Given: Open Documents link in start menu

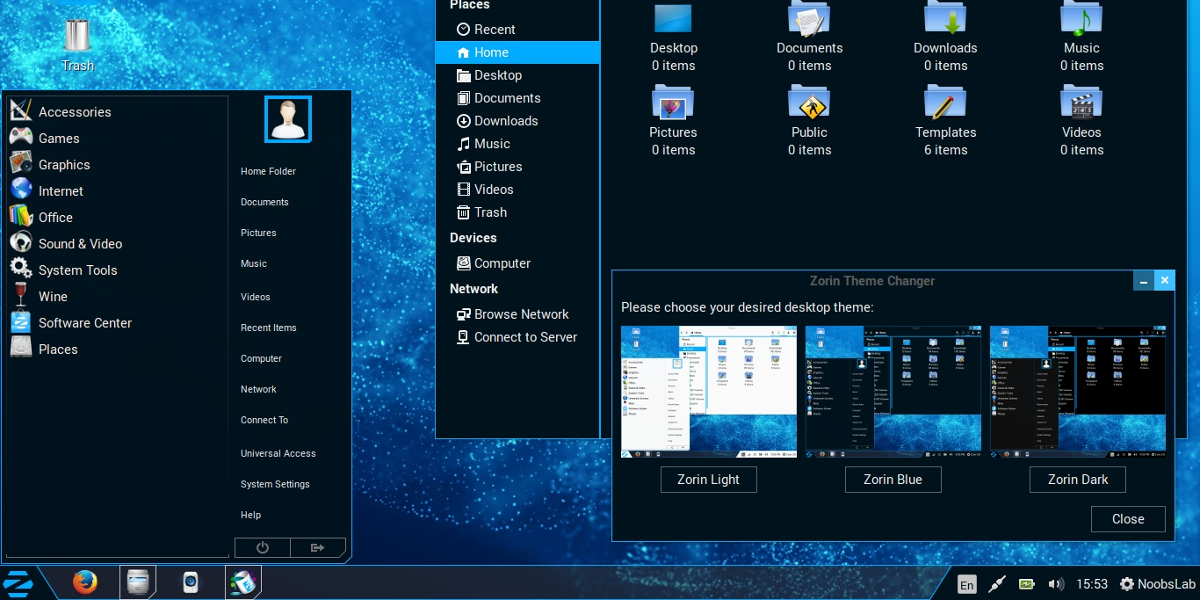Looking at the screenshot, I should [264, 202].
